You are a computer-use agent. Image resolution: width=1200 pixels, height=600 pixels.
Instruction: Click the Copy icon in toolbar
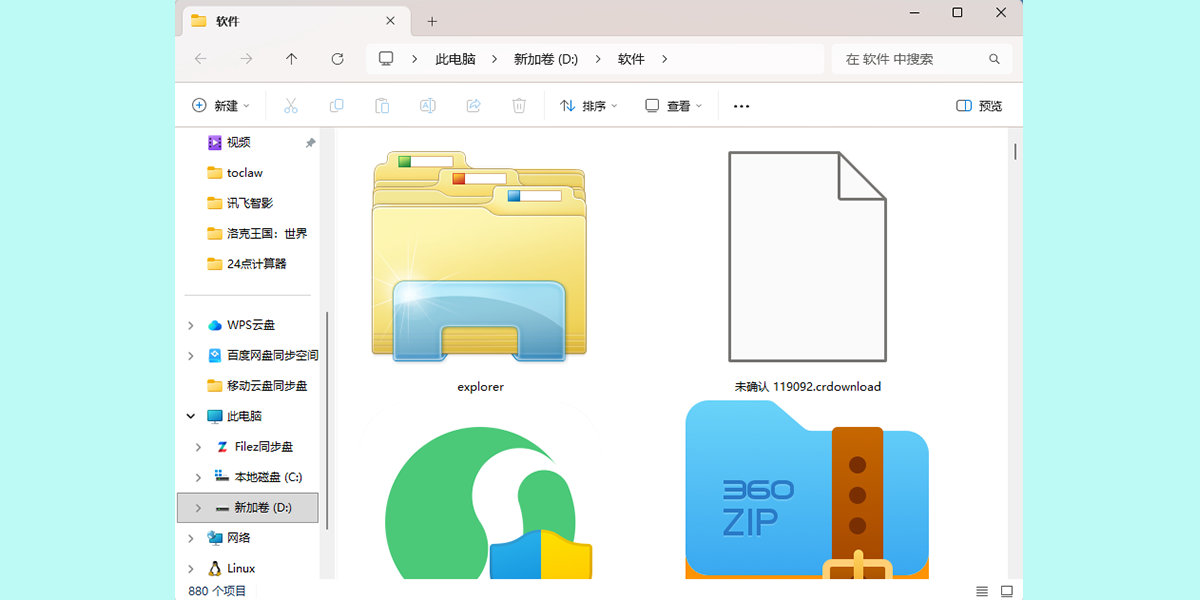pyautogui.click(x=337, y=105)
